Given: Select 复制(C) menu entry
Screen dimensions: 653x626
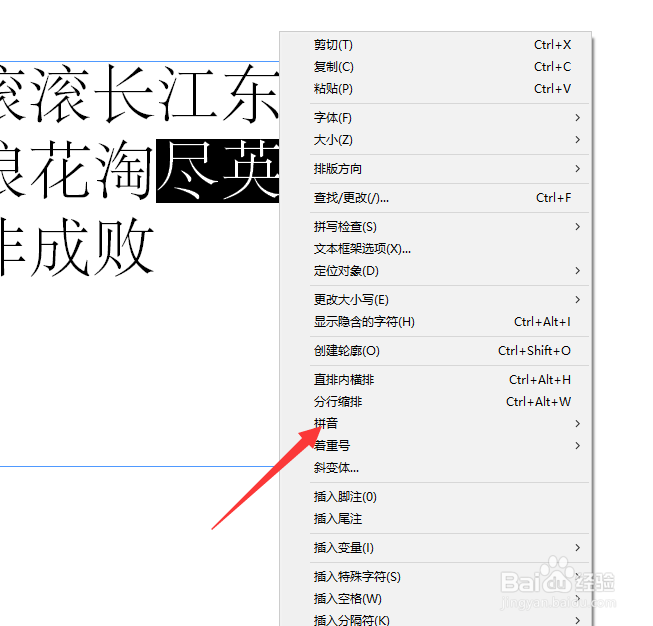Looking at the screenshot, I should coord(436,67).
